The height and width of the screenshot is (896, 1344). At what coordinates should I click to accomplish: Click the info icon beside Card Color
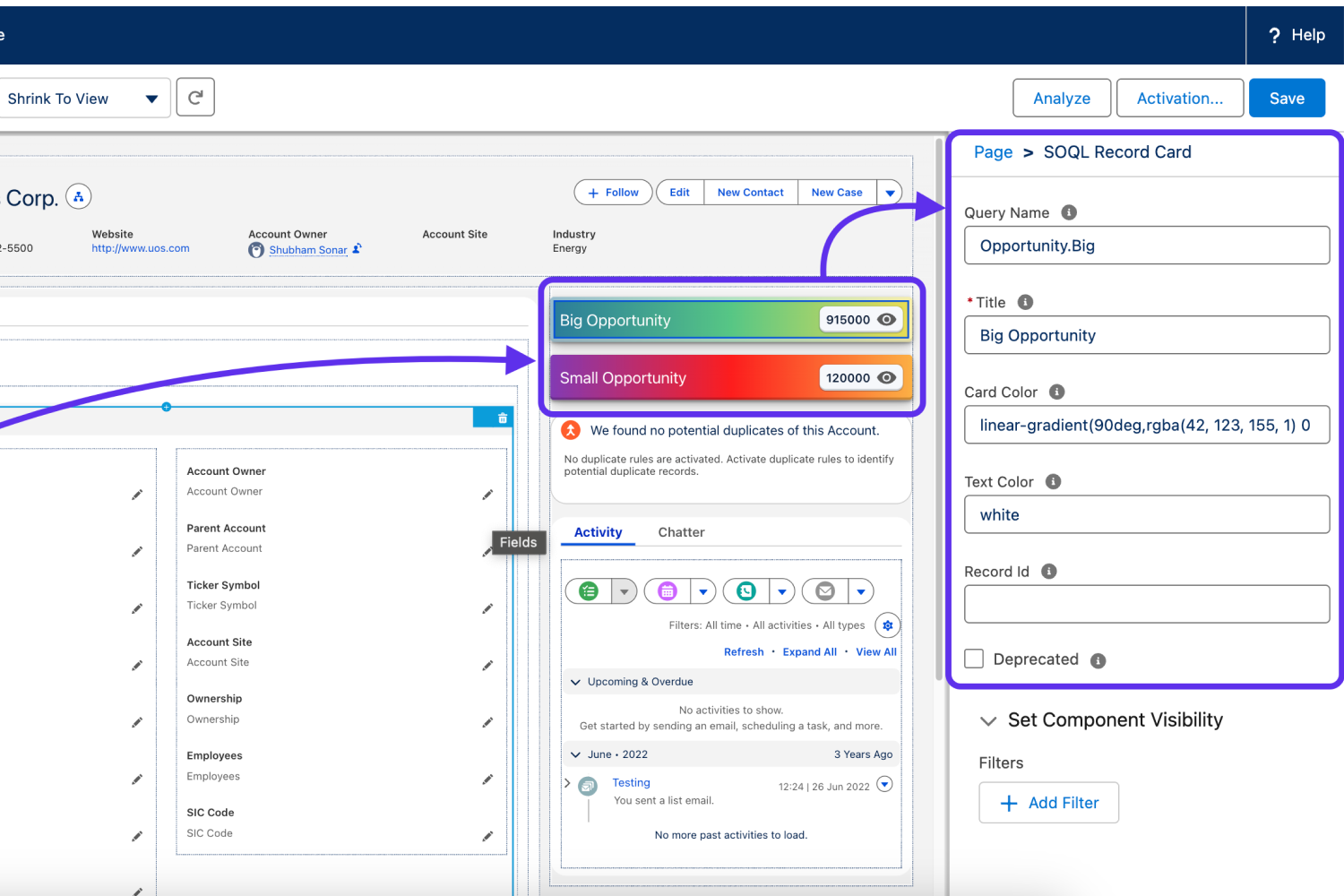pos(1057,392)
